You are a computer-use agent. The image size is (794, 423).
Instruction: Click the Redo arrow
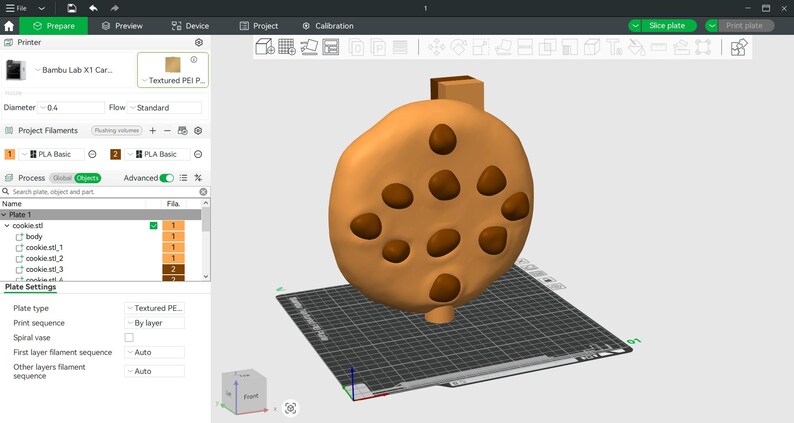pos(114,8)
